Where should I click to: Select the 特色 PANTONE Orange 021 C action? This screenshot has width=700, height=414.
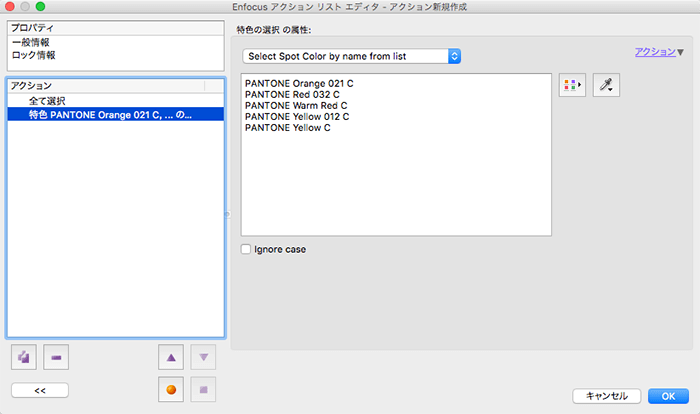coord(116,114)
